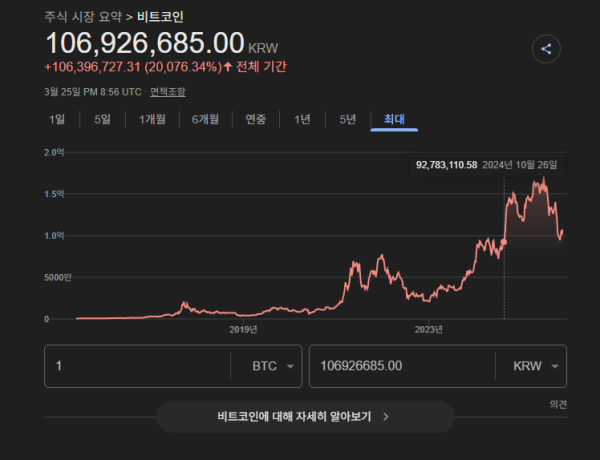
Task: Switch to the 1년 range tab
Action: (302, 120)
